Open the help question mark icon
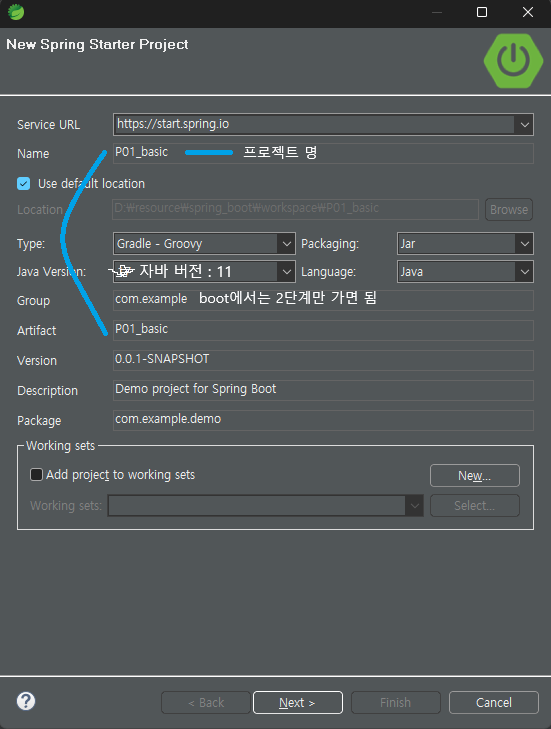This screenshot has height=729, width=551. (26, 701)
